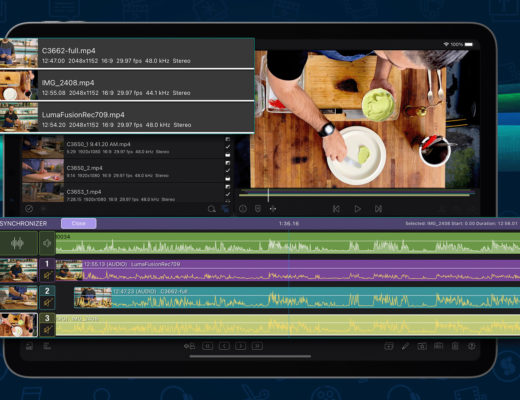Click the step-back bracket button
520x400 pixels.
(224, 346)
